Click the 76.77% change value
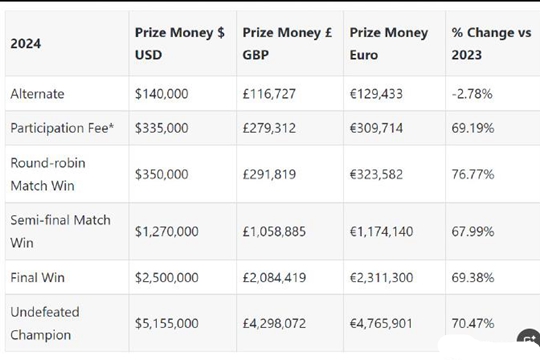The image size is (540, 360). tap(473, 174)
